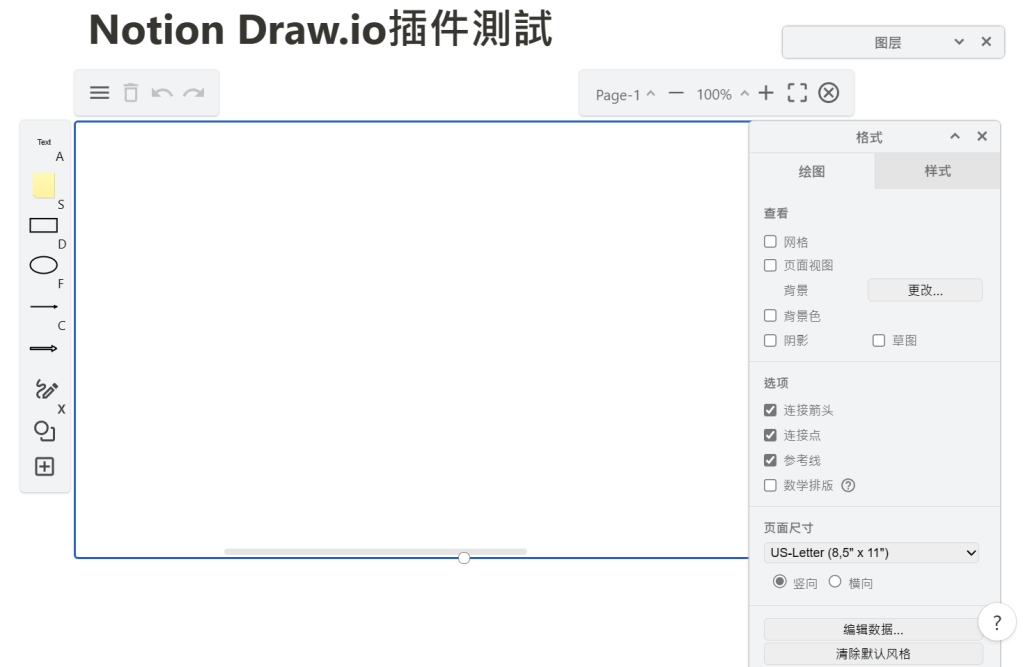The image size is (1023, 667).
Task: Open the shapes library icon
Action: (44, 430)
